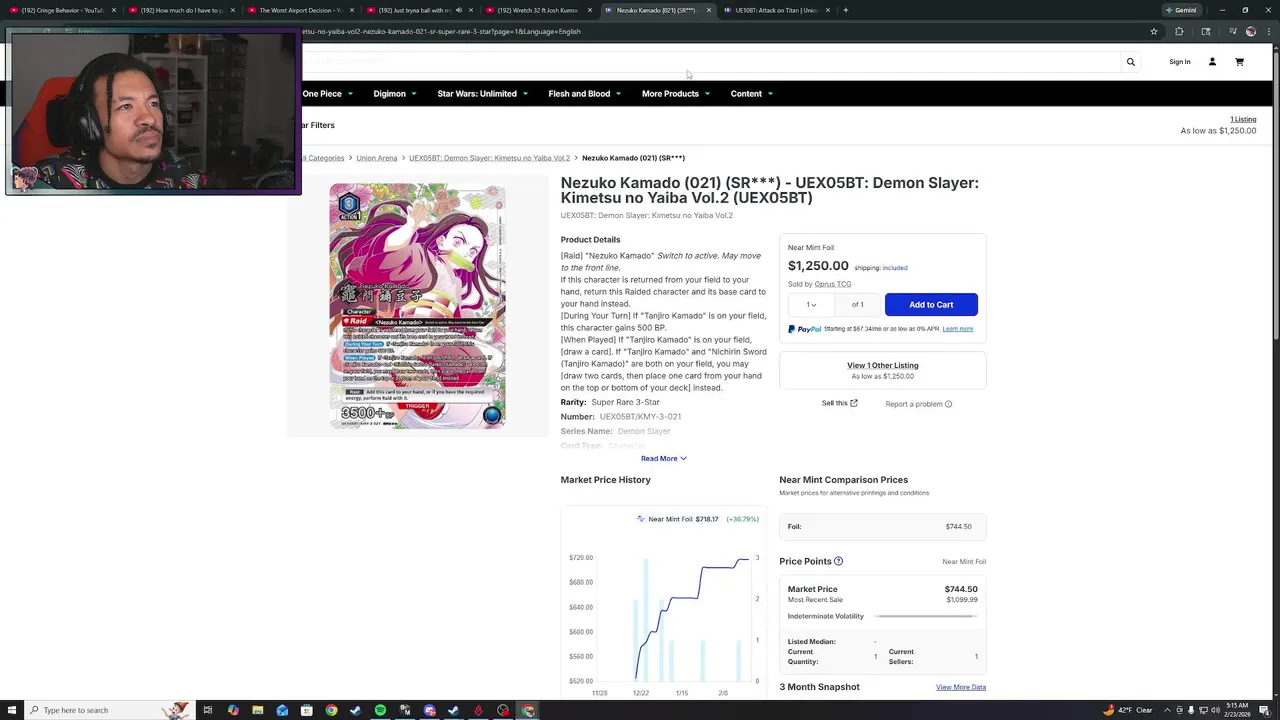Click the Report a problem info icon
The height and width of the screenshot is (720, 1280).
coord(948,404)
